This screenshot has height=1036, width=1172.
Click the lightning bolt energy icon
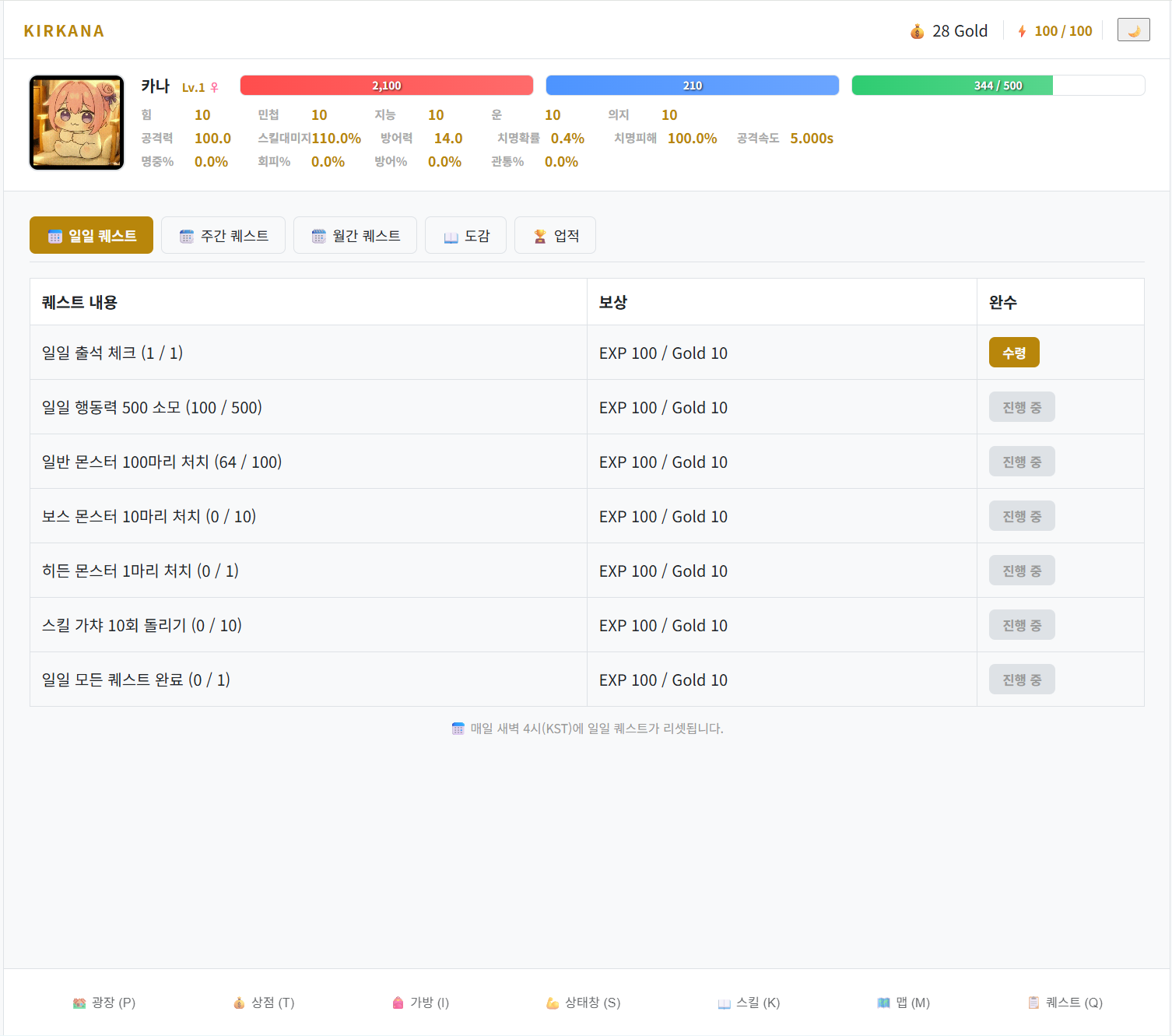[1022, 31]
